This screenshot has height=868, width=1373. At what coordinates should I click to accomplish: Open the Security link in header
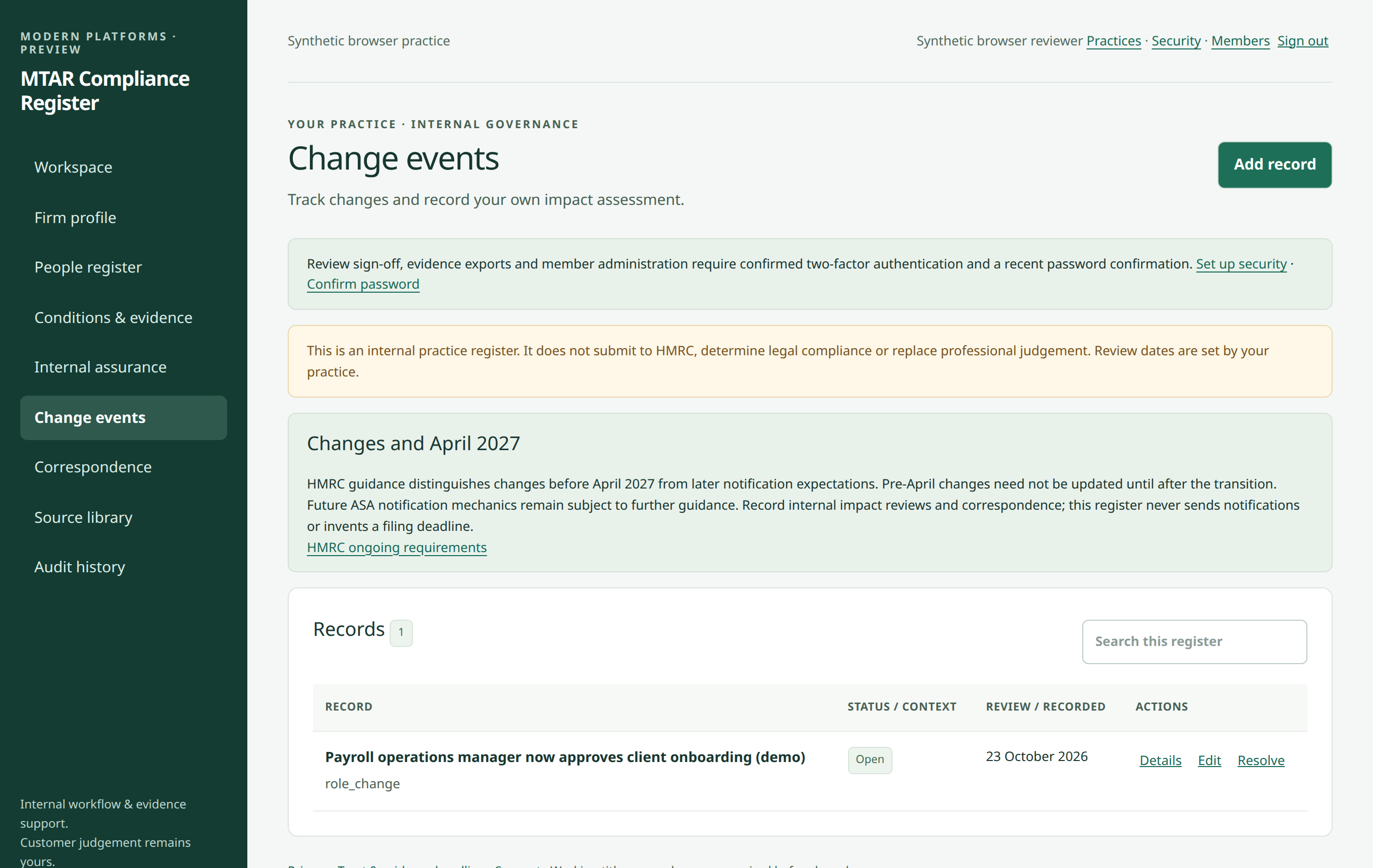pyautogui.click(x=1176, y=41)
